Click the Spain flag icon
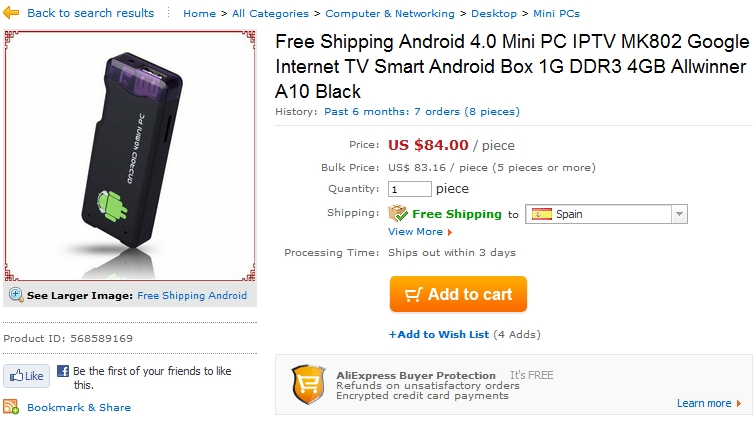 (x=542, y=214)
